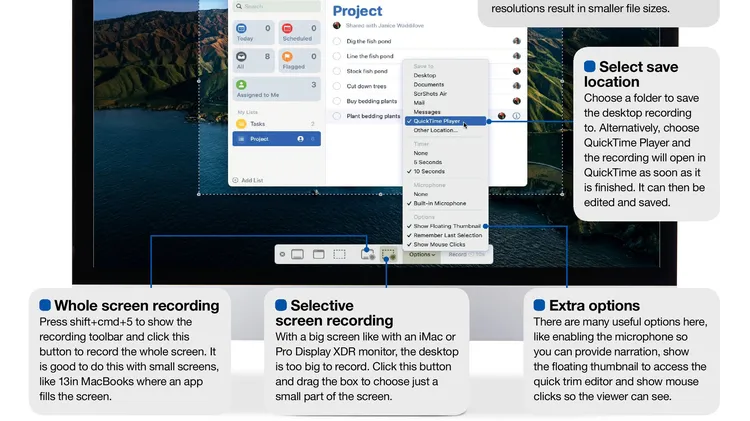
Task: Choose Record Selected Portion toolbar icon
Action: click(388, 255)
